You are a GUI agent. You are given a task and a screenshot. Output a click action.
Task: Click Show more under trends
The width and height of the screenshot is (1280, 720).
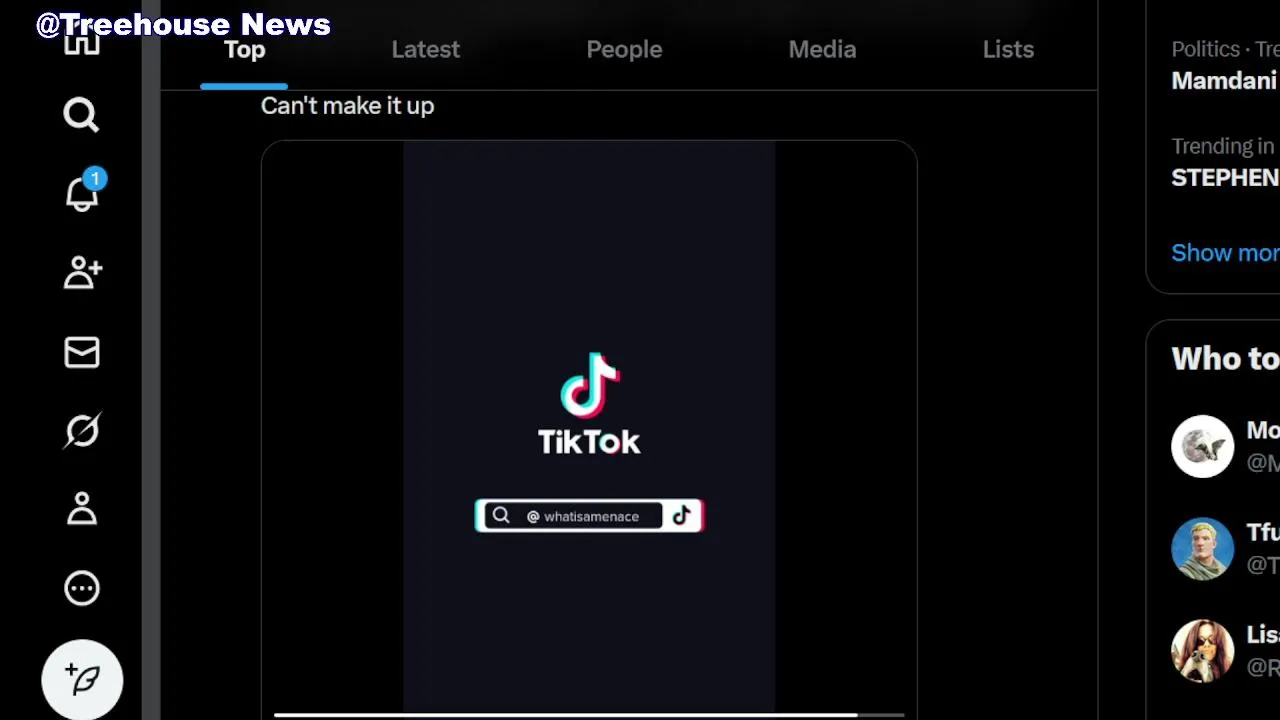click(1225, 253)
